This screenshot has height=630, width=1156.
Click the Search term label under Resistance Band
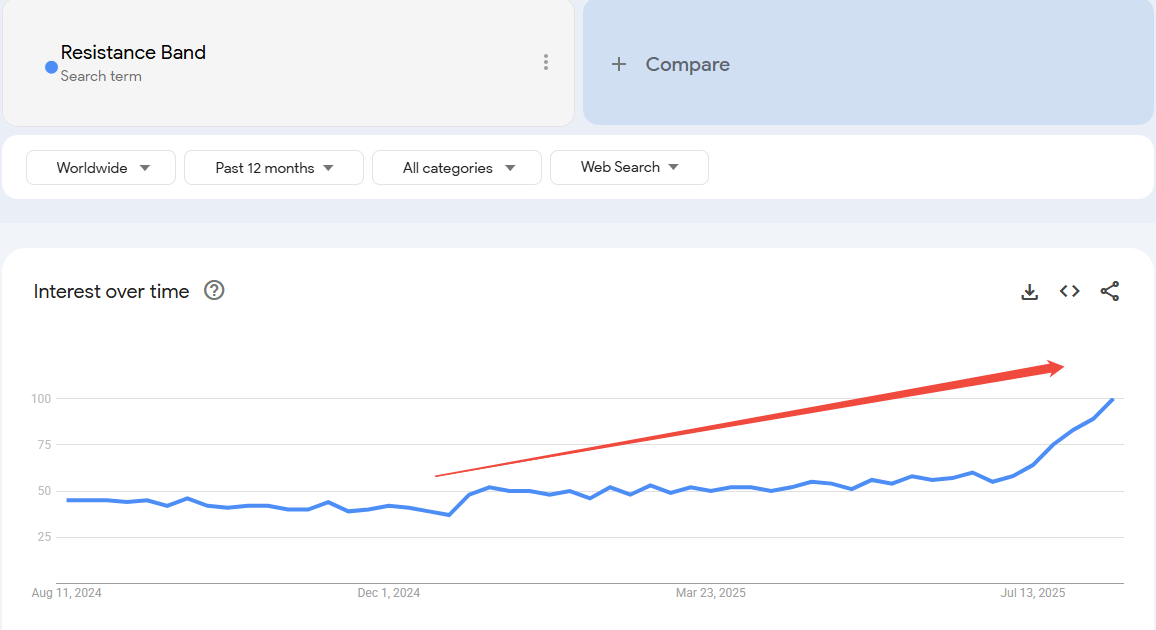(100, 76)
